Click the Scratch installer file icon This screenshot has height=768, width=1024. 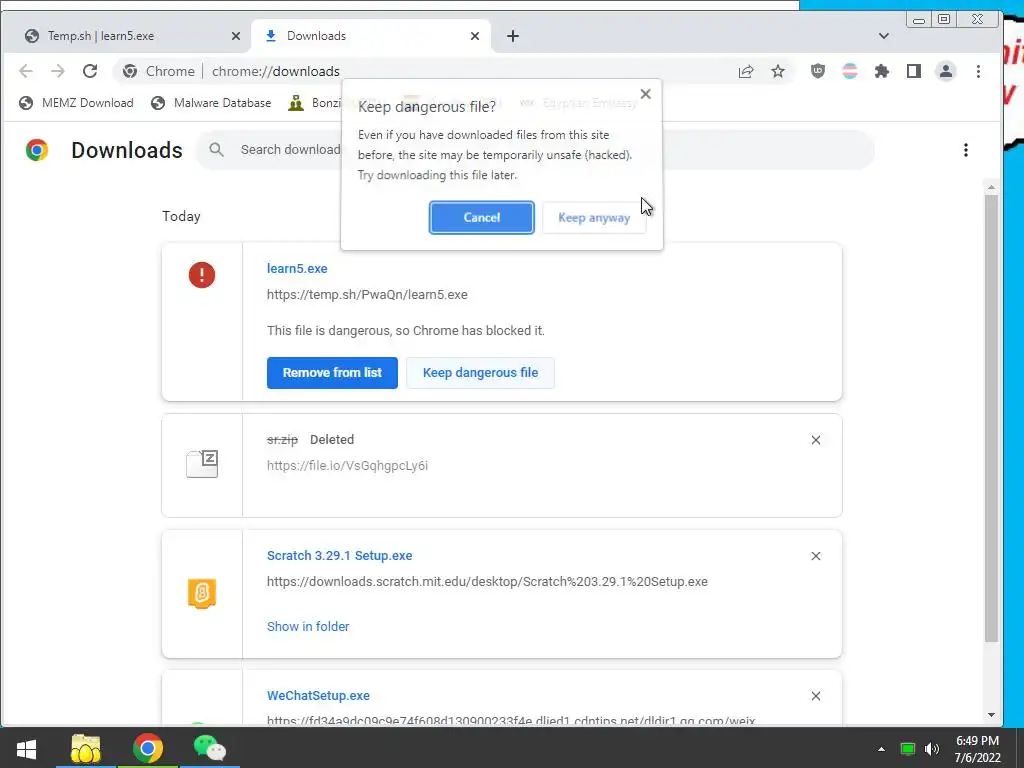(x=202, y=593)
